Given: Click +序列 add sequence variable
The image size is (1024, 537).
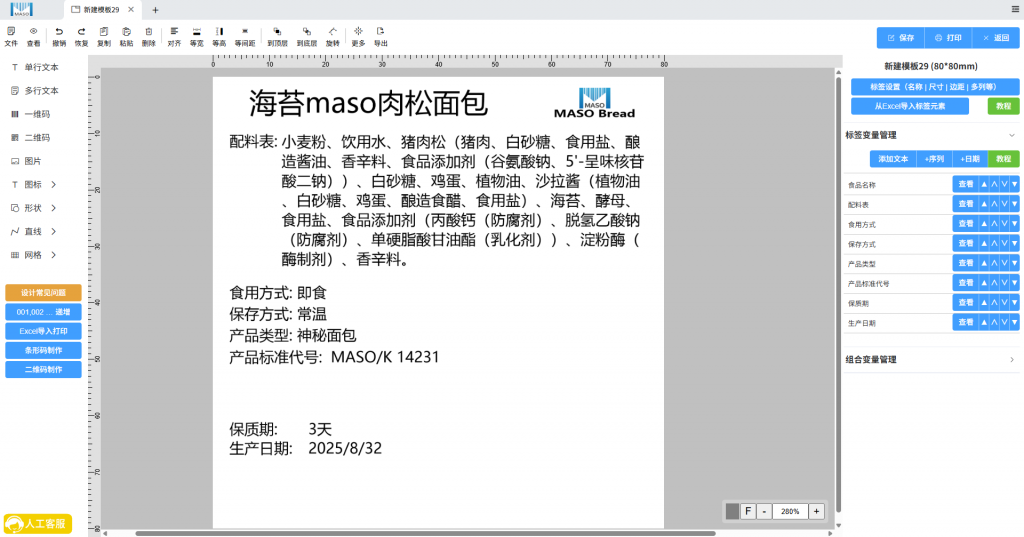Looking at the screenshot, I should click(x=934, y=159).
